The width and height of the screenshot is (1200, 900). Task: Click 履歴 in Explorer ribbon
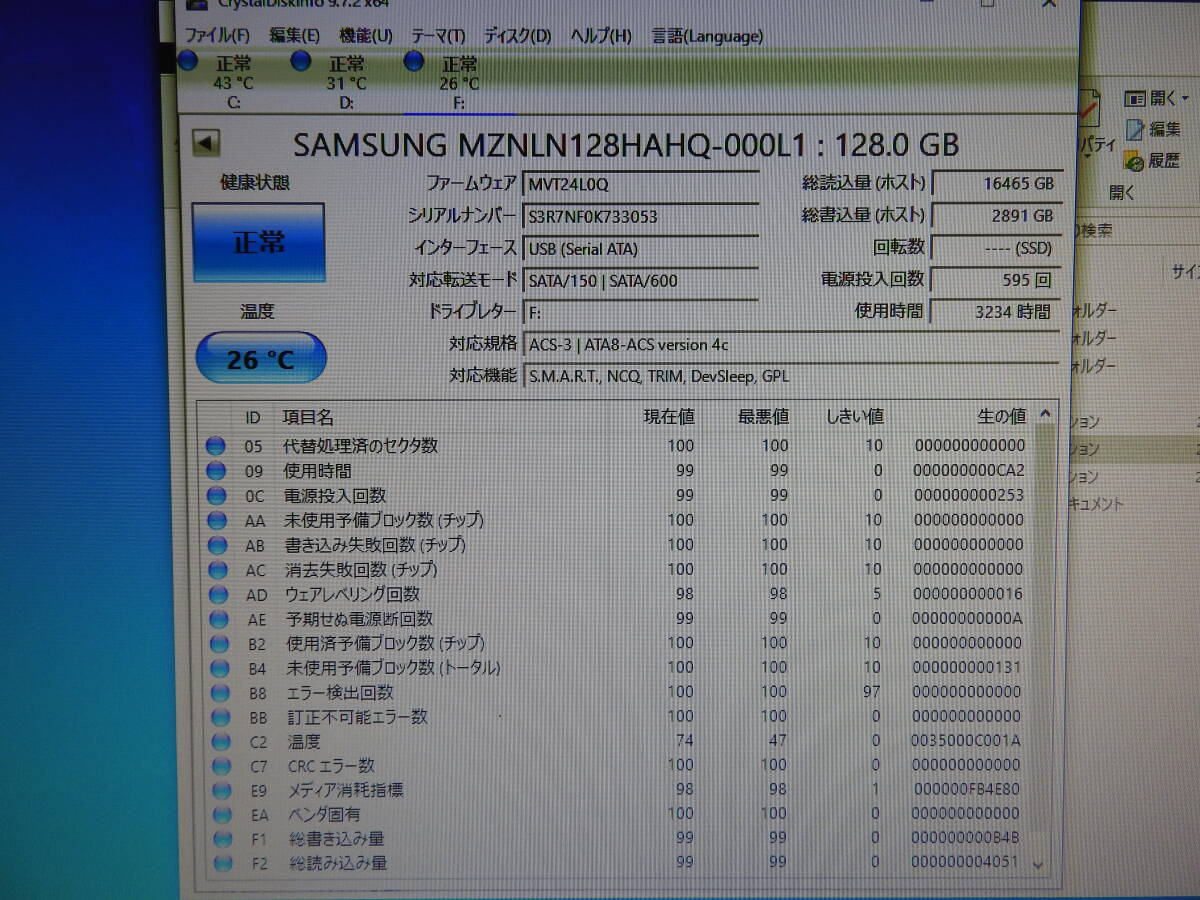pos(1152,160)
